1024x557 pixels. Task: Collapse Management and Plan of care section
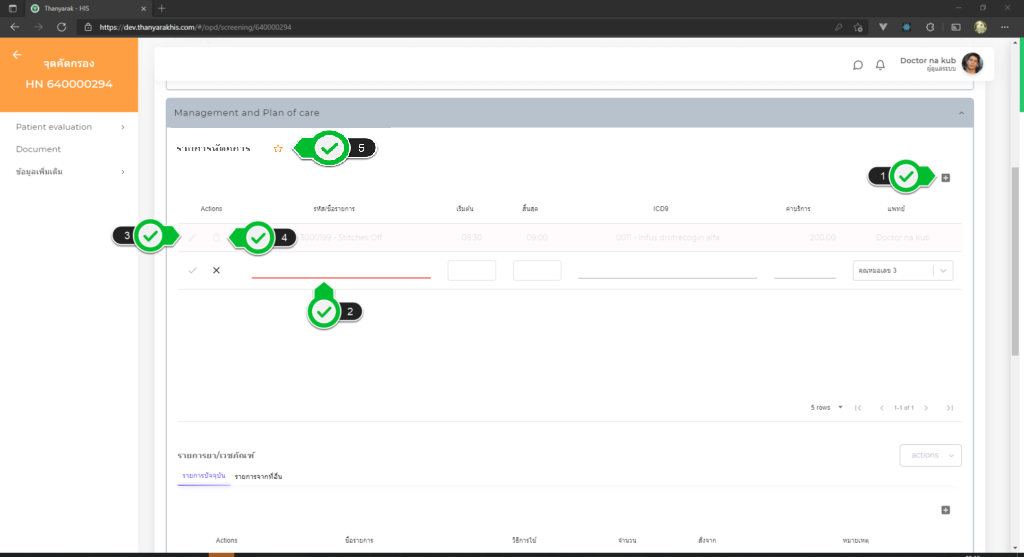tap(961, 113)
